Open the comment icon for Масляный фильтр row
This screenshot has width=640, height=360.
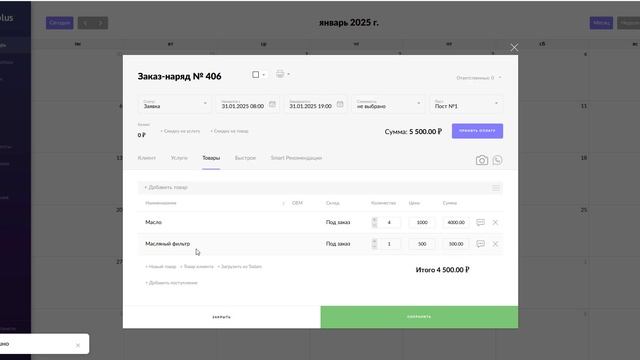click(x=480, y=244)
